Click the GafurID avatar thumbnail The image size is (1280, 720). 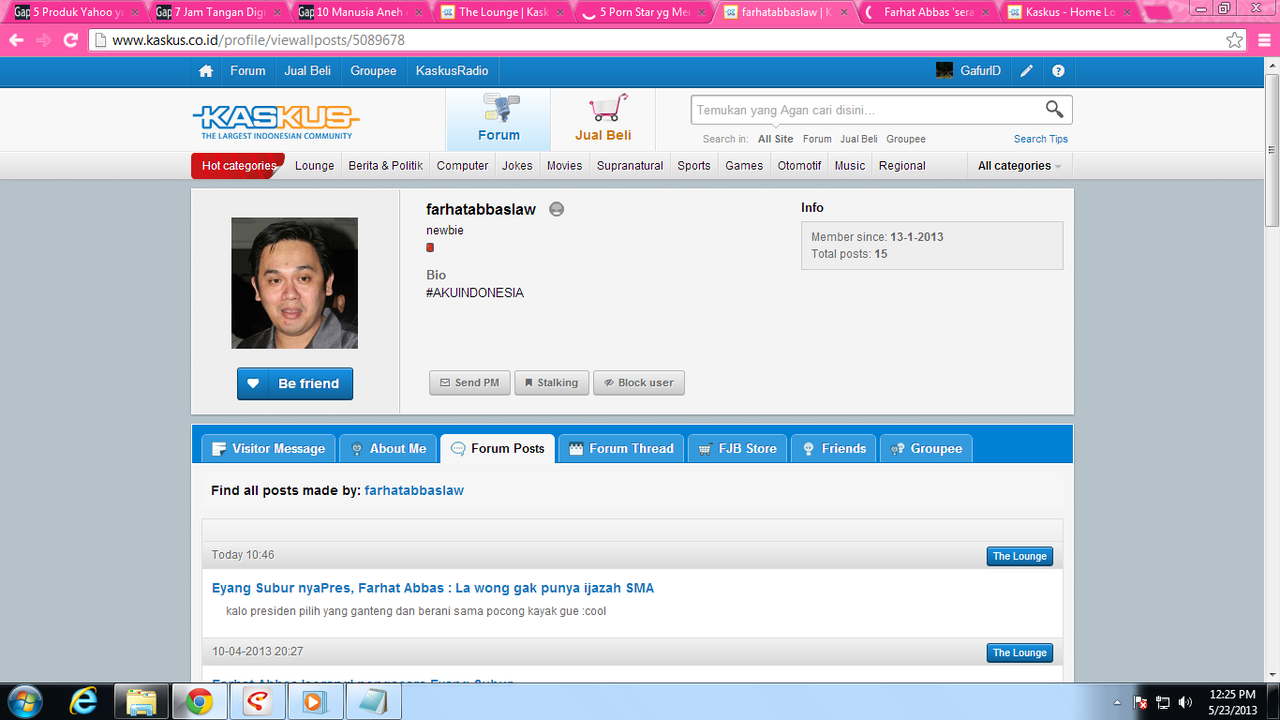coord(944,71)
